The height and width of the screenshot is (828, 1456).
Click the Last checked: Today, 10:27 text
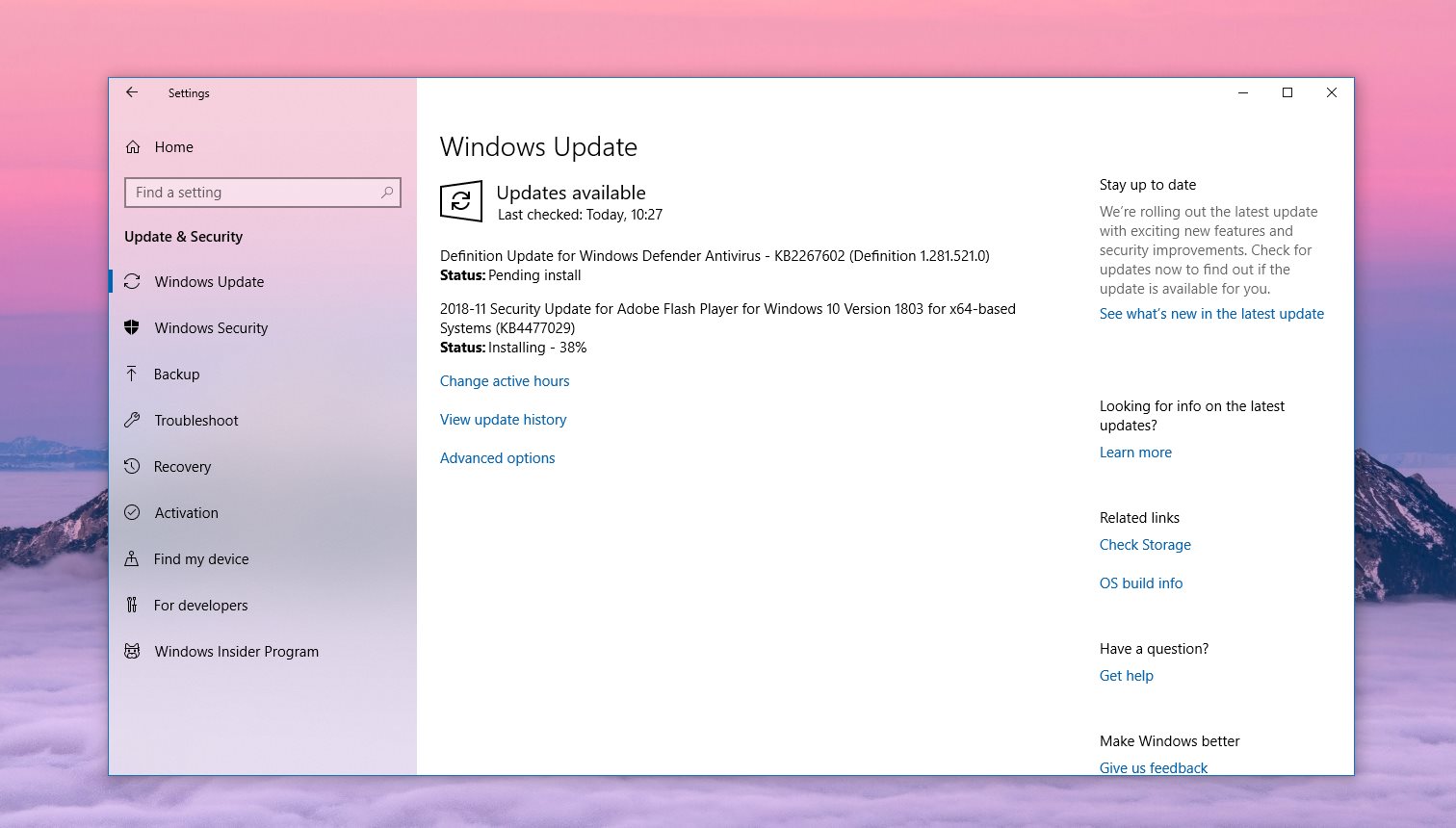580,215
